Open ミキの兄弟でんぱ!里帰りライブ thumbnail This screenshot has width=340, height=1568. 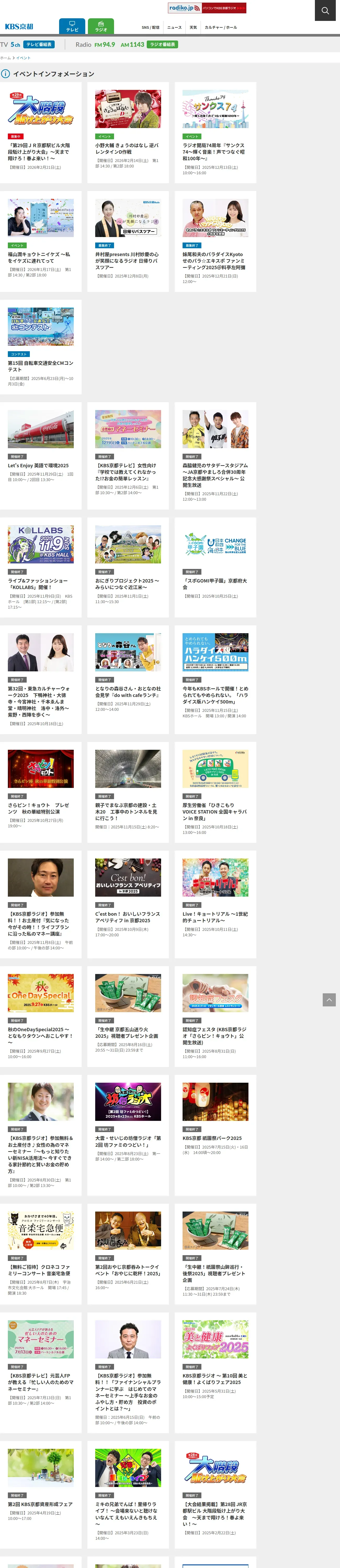click(128, 1468)
